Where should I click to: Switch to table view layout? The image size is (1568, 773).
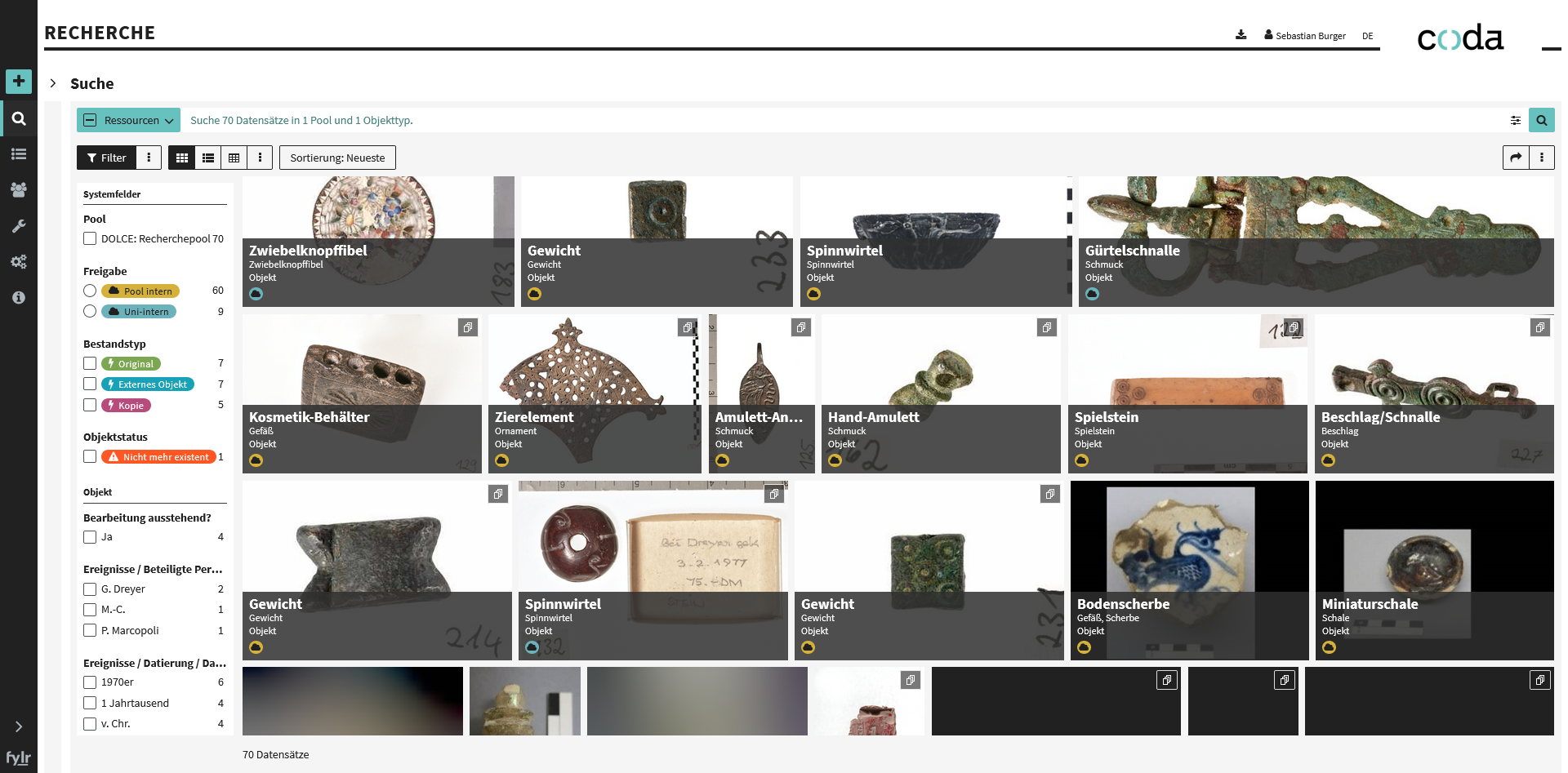tap(234, 158)
